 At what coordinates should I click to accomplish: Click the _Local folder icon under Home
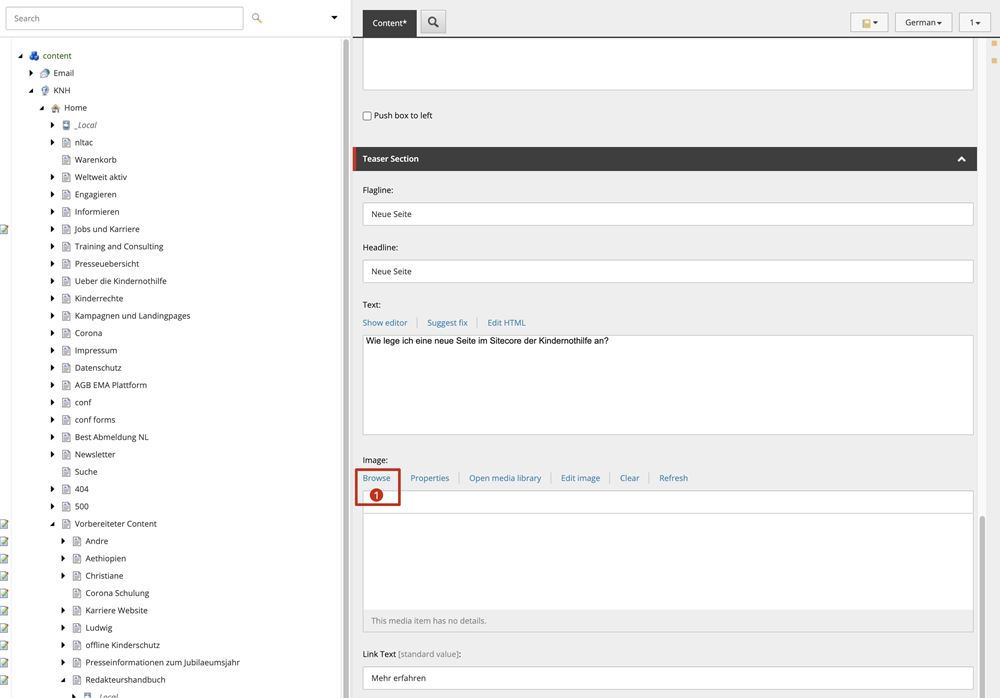tap(66, 125)
